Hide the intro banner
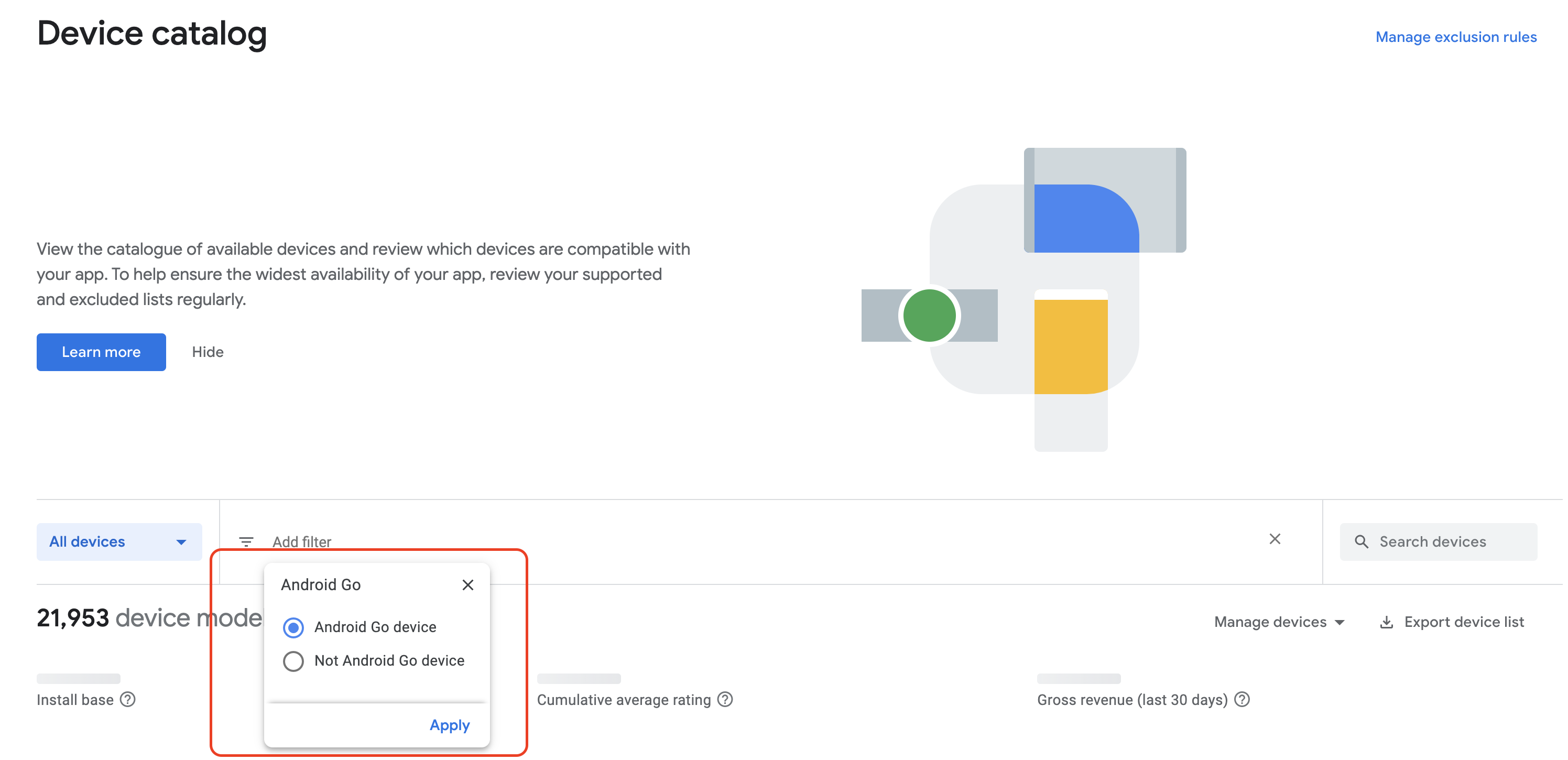The width and height of the screenshot is (1568, 760). [x=208, y=352]
